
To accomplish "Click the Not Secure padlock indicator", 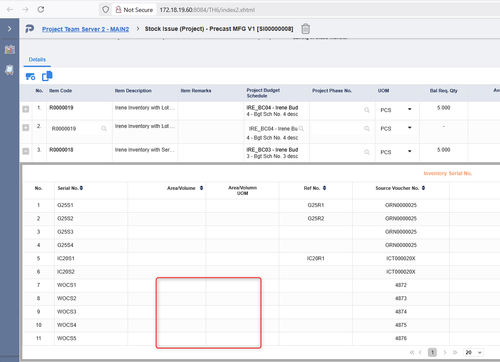I will click(134, 10).
